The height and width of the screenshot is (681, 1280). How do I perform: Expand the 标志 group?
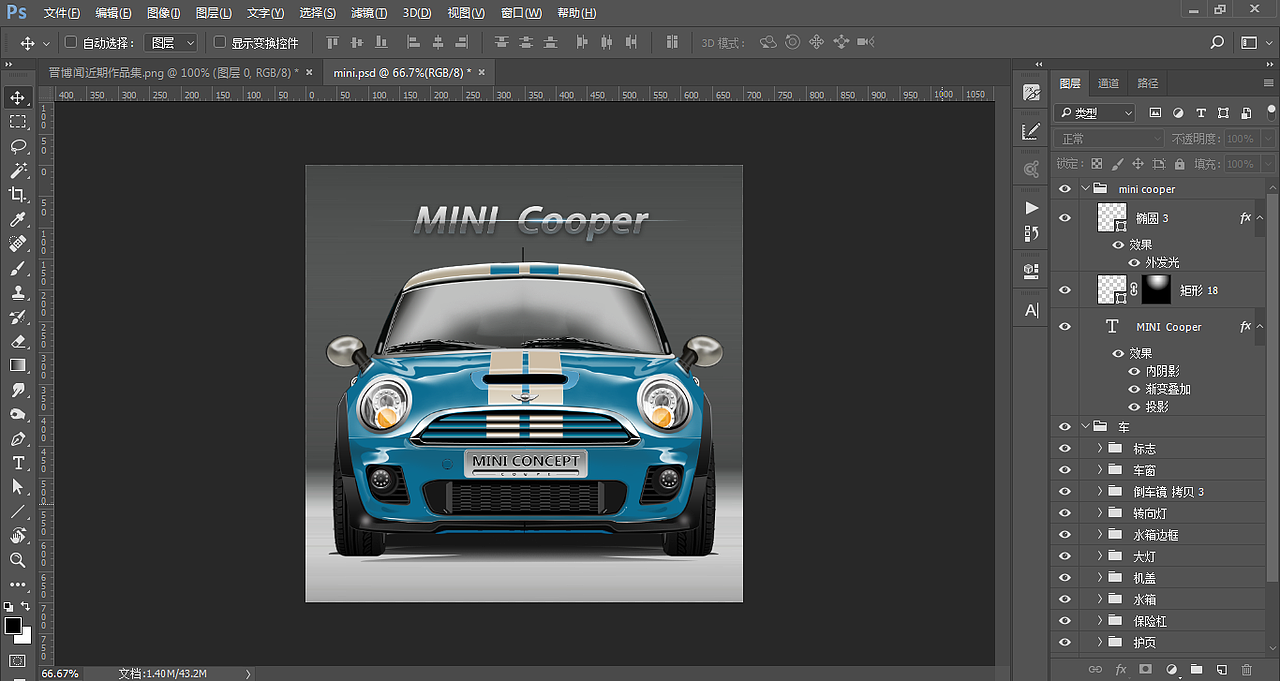point(1100,448)
